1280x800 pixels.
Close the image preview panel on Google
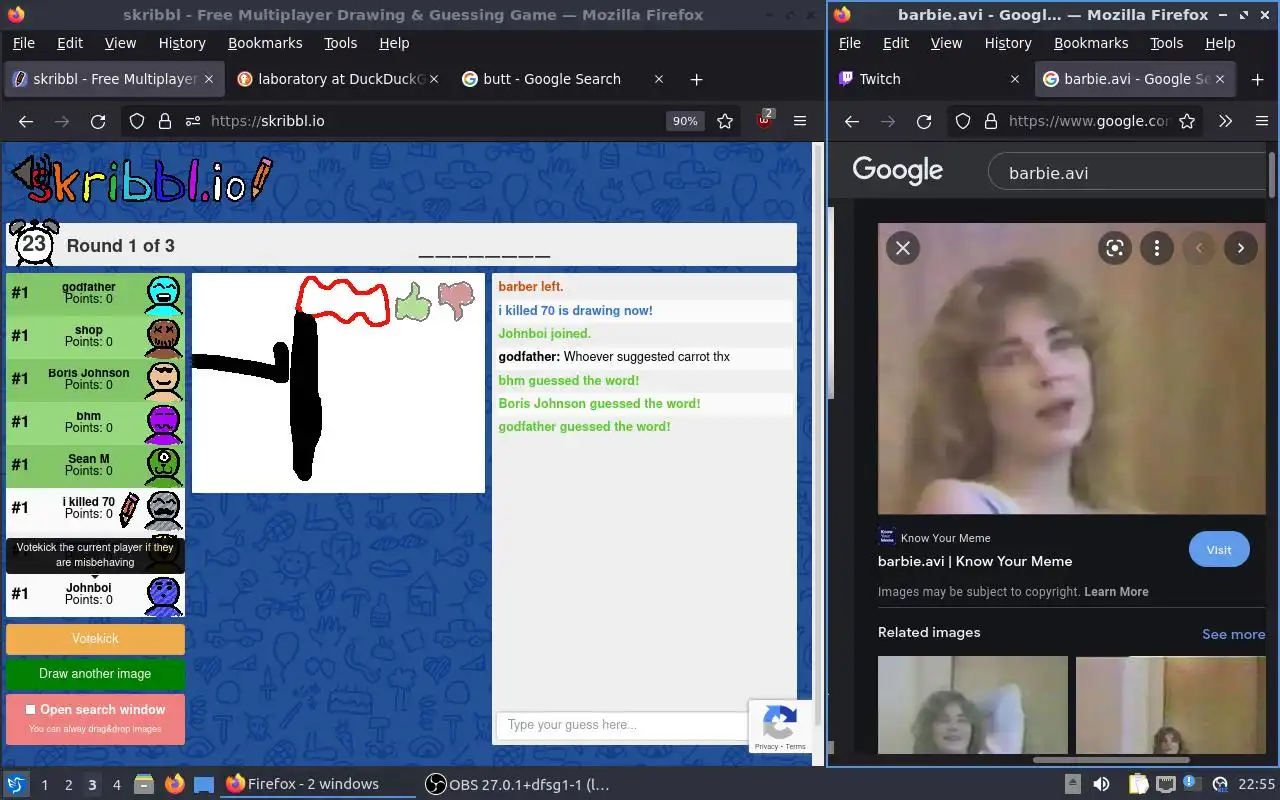click(903, 248)
